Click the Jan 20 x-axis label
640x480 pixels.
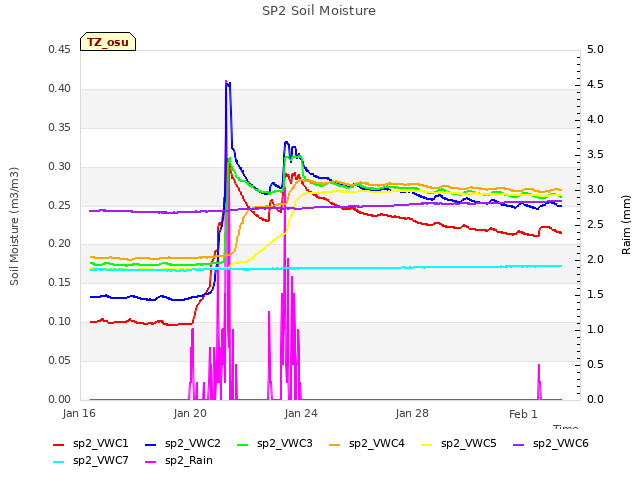(190, 413)
